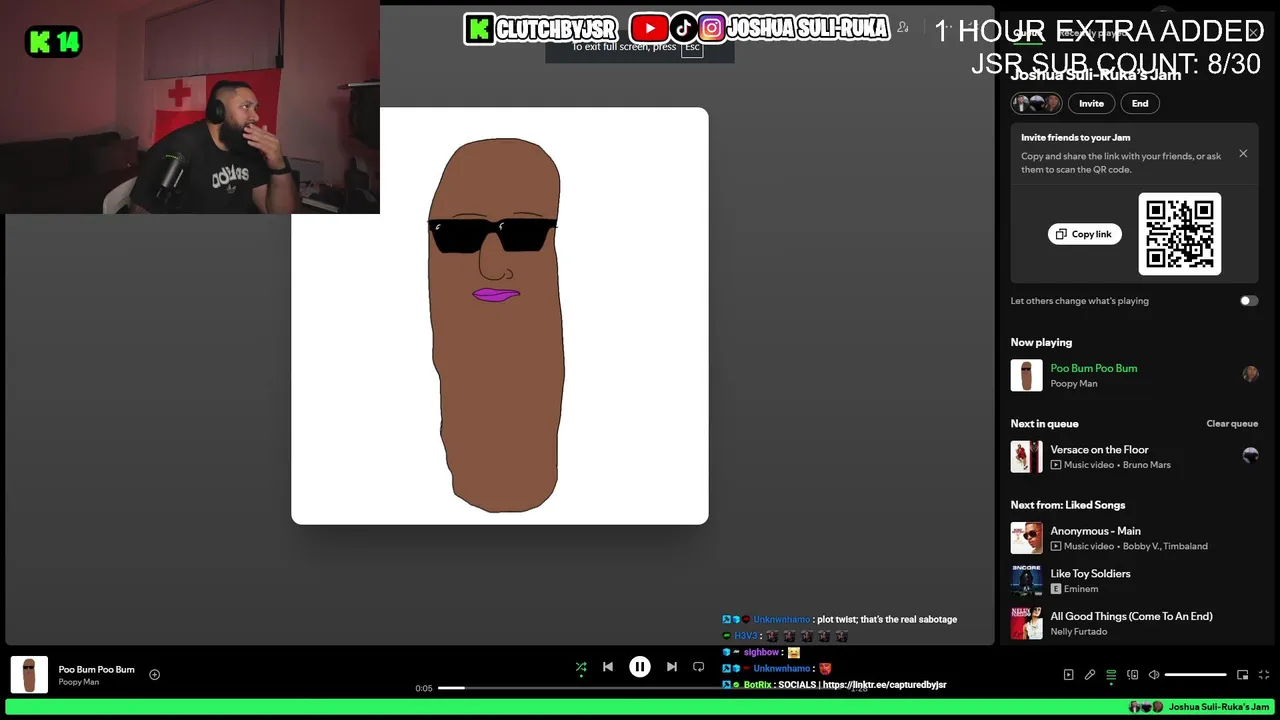Clear the queue
Image resolution: width=1280 pixels, height=720 pixels.
coord(1232,424)
